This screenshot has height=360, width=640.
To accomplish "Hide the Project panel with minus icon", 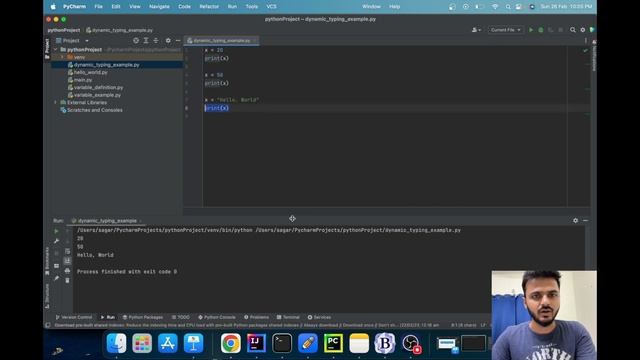I will [178, 40].
